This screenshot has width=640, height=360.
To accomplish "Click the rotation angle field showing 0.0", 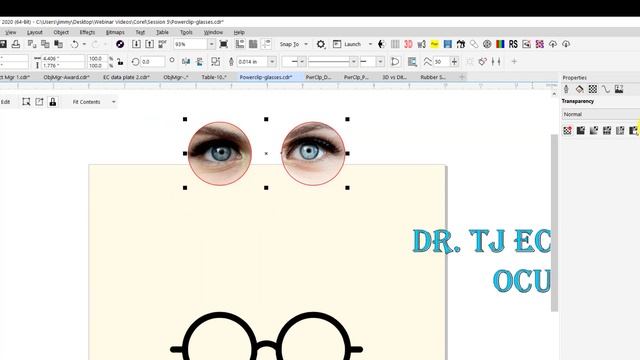I will pyautogui.click(x=153, y=62).
